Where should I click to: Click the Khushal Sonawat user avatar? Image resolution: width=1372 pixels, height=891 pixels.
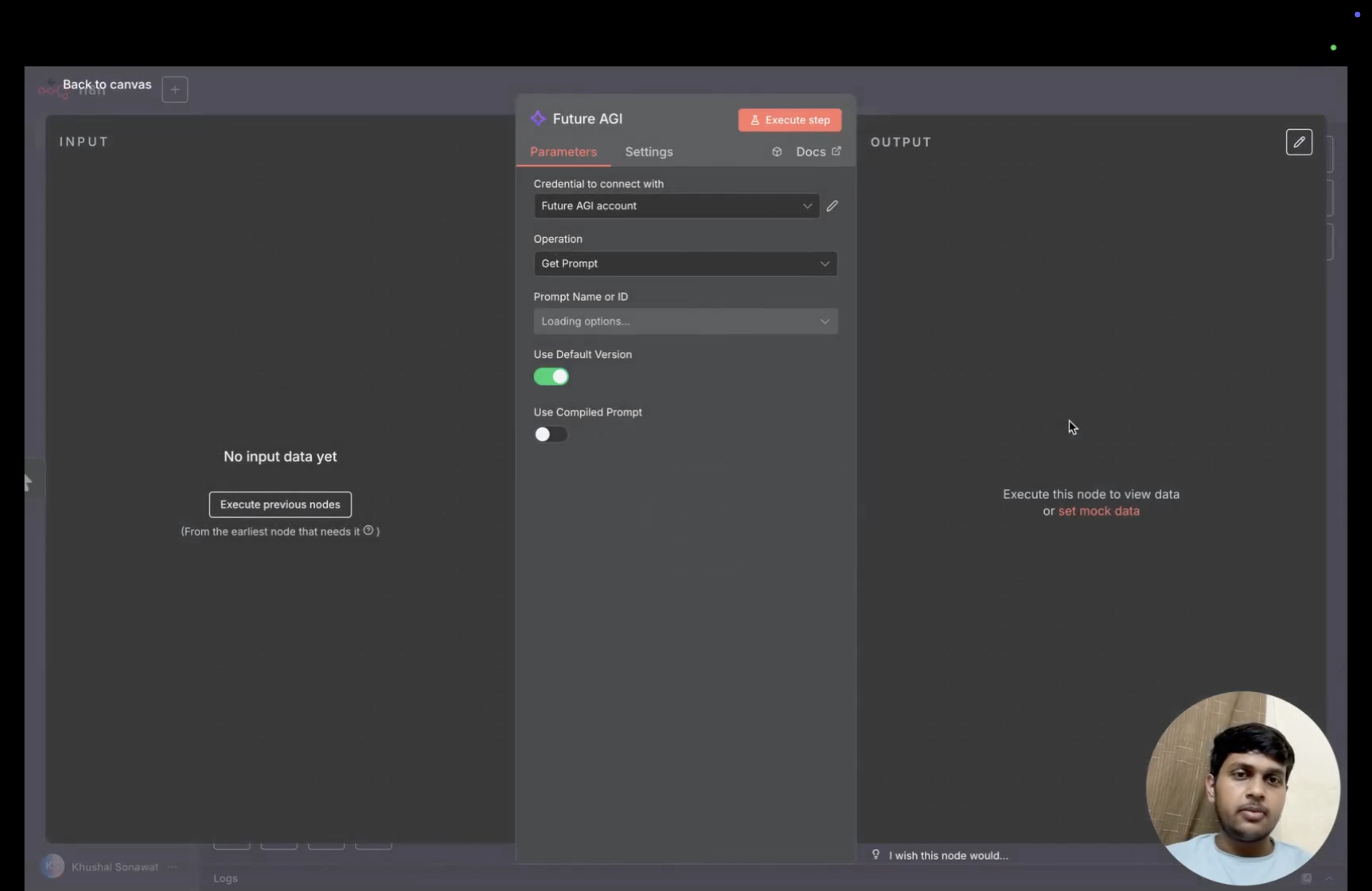click(53, 866)
